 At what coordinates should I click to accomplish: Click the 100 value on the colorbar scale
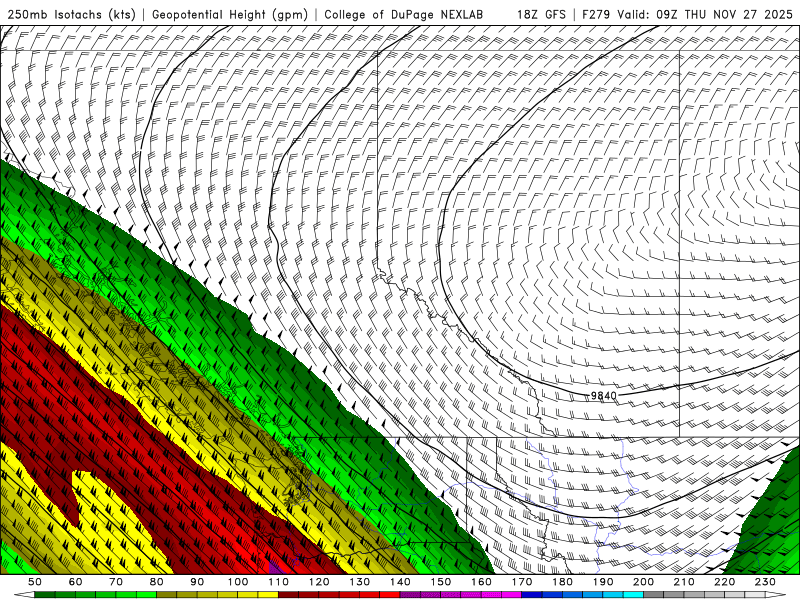point(238,582)
